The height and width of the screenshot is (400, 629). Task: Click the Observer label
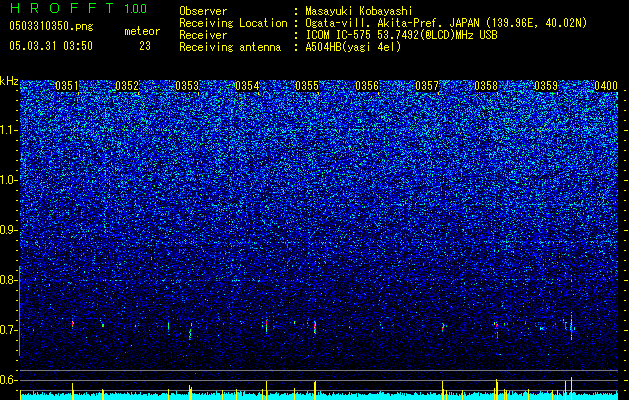[x=203, y=11]
